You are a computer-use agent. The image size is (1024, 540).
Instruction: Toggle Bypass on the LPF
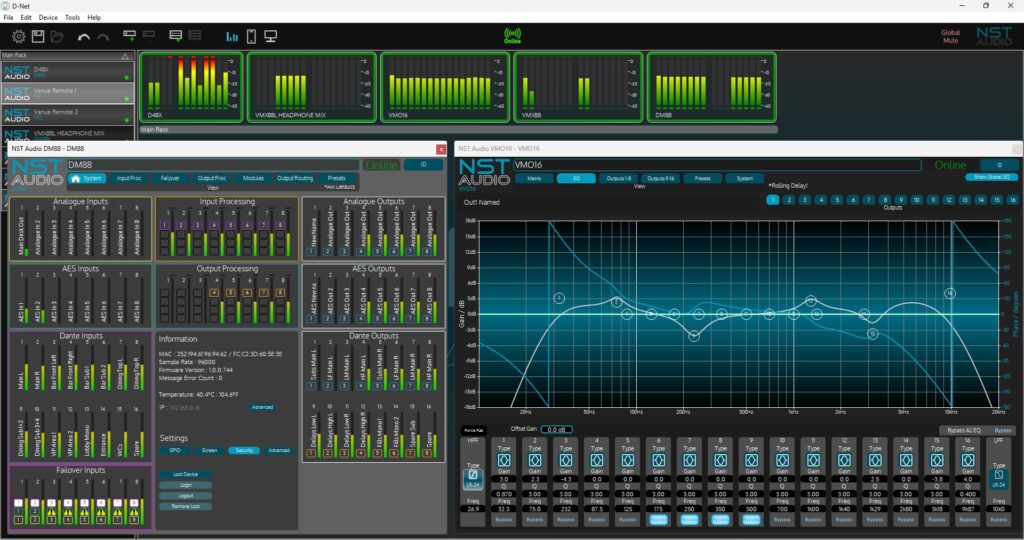pyautogui.click(x=999, y=520)
